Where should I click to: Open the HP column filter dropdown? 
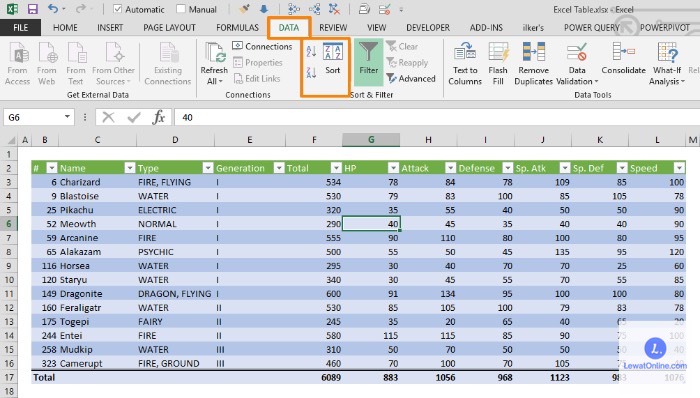(x=393, y=168)
